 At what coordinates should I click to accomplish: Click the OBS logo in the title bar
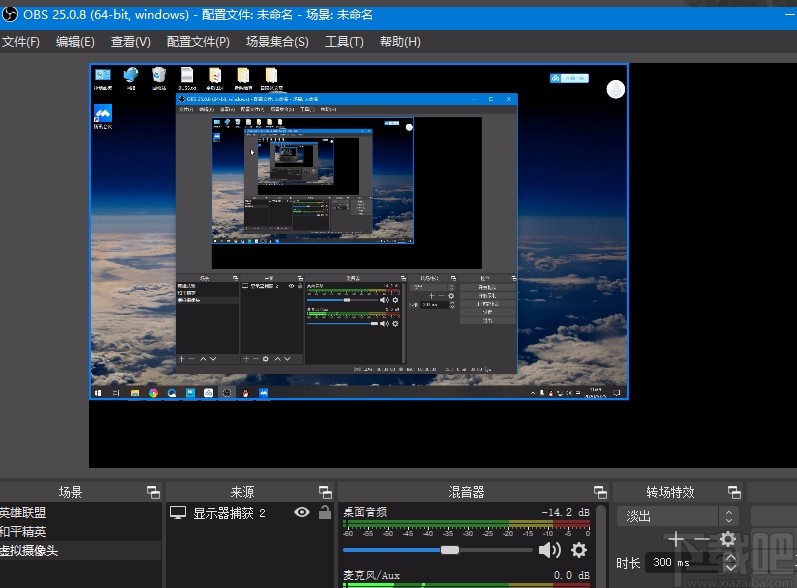click(x=9, y=14)
